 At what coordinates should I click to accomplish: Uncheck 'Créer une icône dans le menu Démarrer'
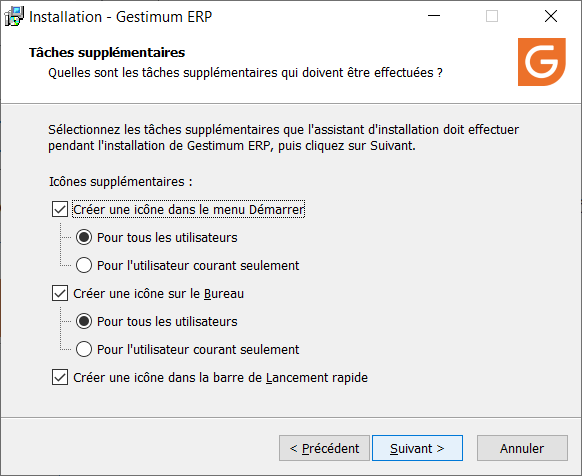(x=60, y=209)
